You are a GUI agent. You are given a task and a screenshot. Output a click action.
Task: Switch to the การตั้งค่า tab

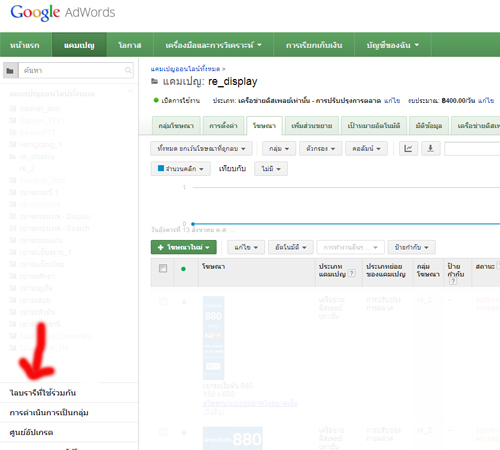(x=223, y=126)
